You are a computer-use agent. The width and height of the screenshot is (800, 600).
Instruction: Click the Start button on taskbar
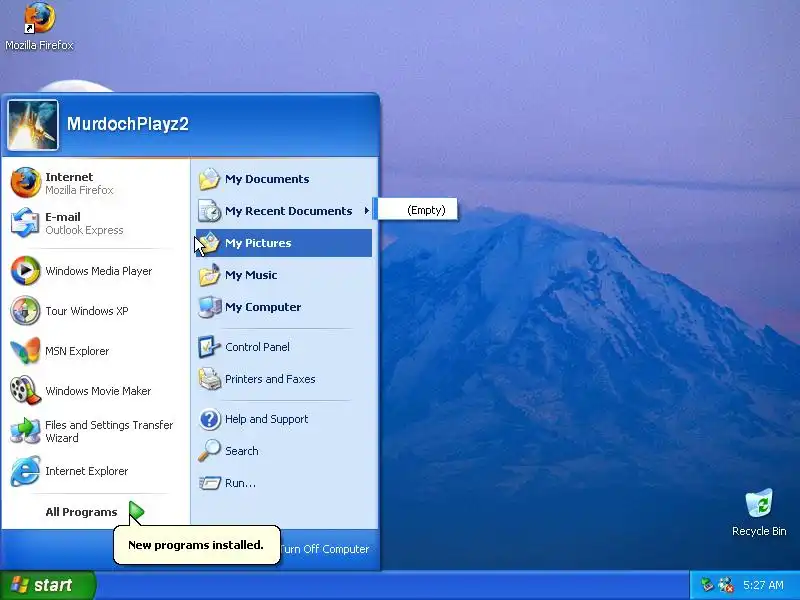pyautogui.click(x=47, y=585)
